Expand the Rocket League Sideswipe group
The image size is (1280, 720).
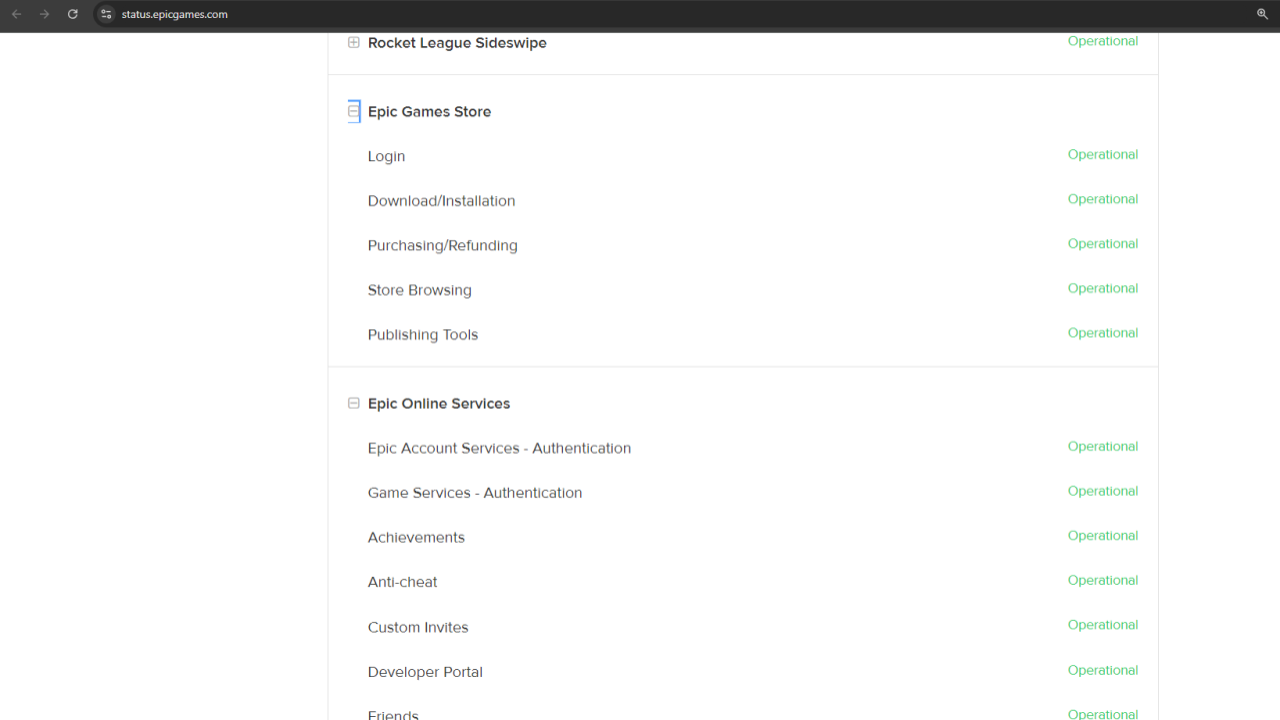click(353, 42)
